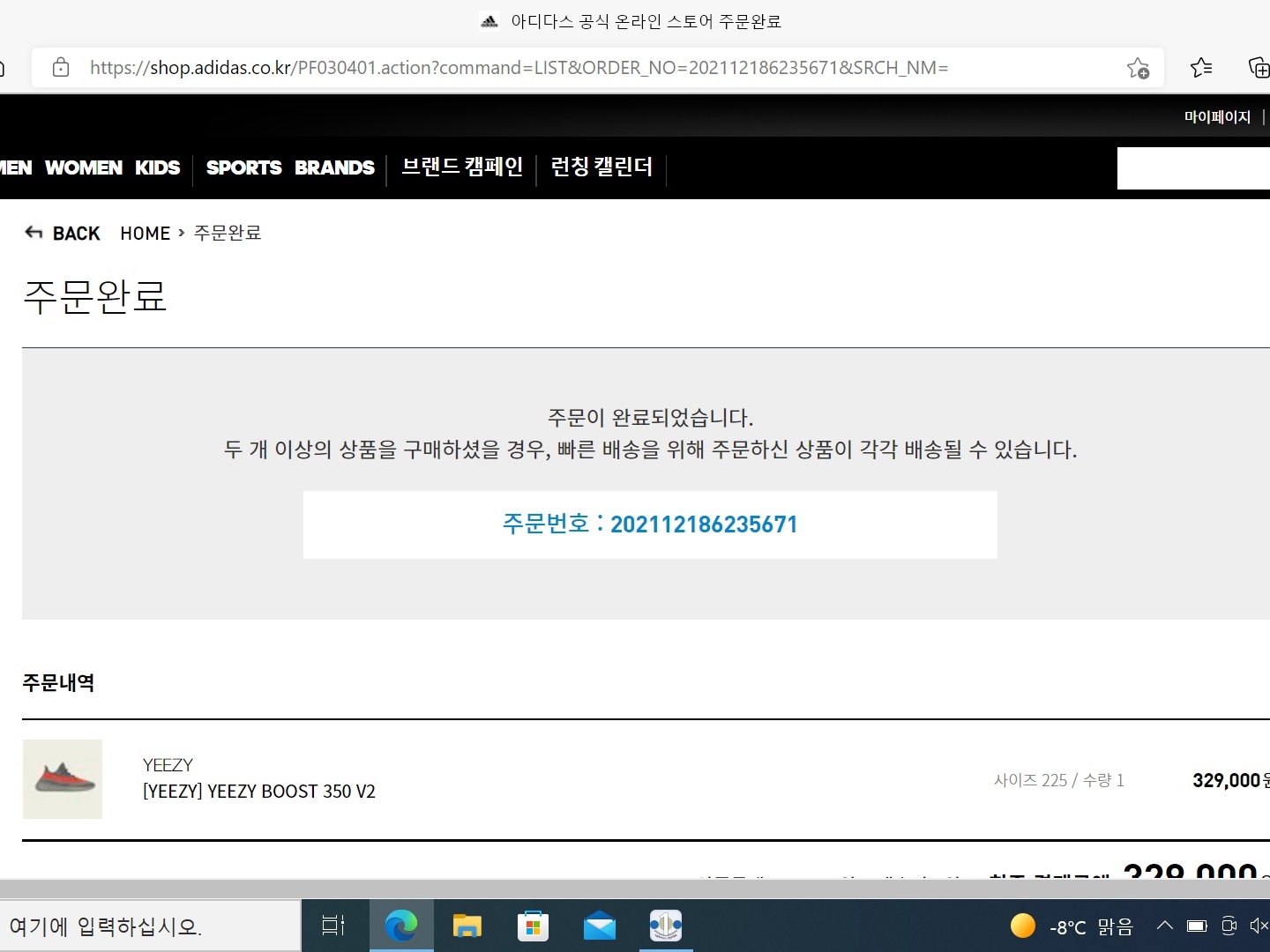Open 런칭 캘린더 menu
This screenshot has height=952, width=1270.
(601, 167)
